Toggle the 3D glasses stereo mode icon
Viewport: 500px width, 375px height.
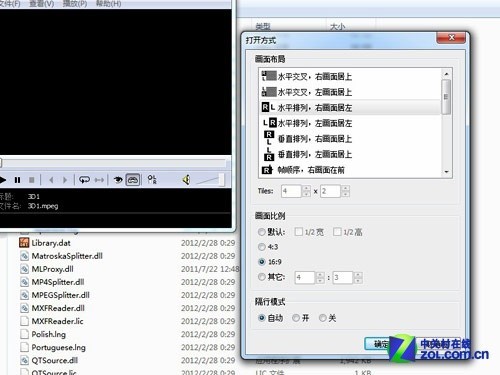click(133, 180)
